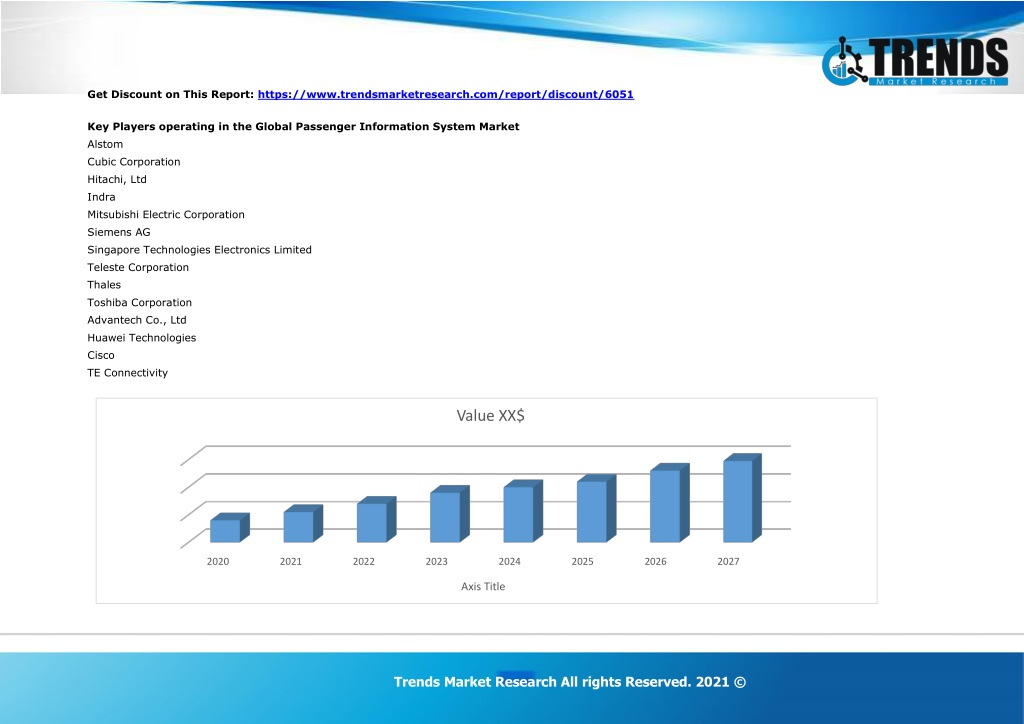1024x724 pixels.
Task: Click the 'Axis Title' label under the chart
Action: 483,587
